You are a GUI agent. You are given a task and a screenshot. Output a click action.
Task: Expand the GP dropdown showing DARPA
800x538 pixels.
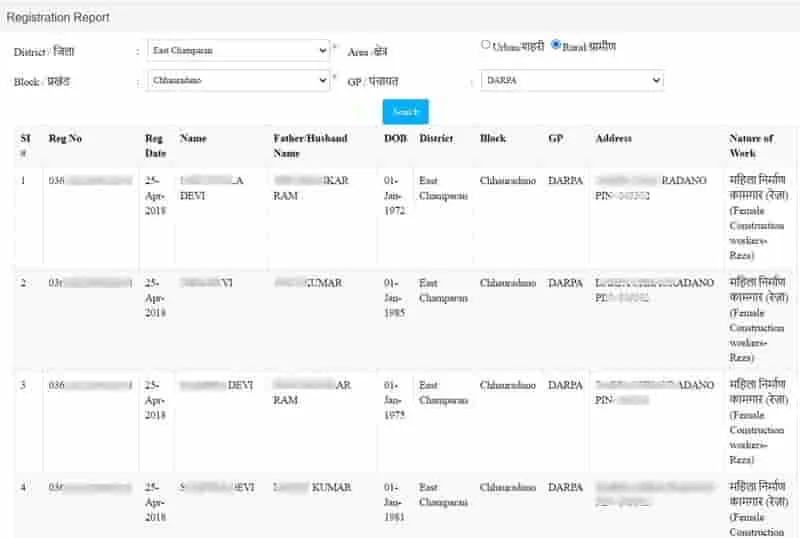(x=572, y=80)
